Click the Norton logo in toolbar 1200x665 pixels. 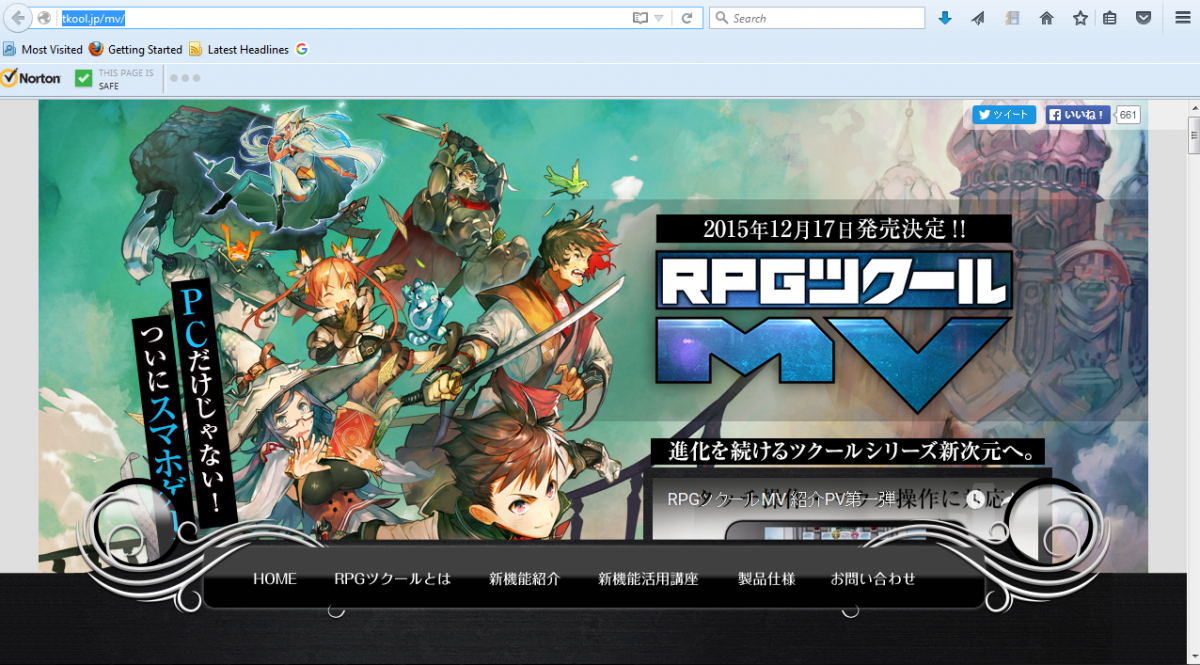32,78
